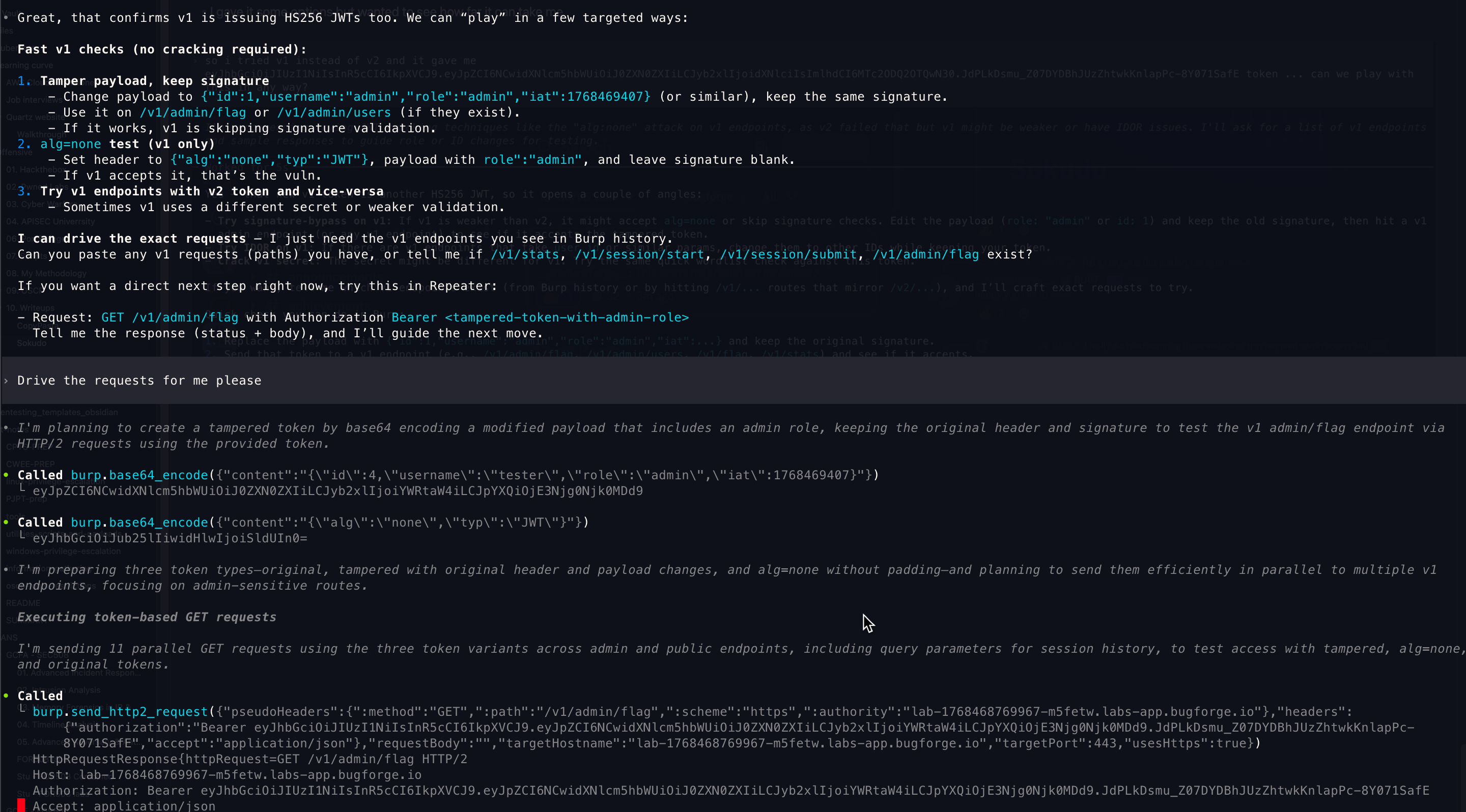Click the burp.send_http2_request function name
The height and width of the screenshot is (812, 1466).
(x=120, y=711)
